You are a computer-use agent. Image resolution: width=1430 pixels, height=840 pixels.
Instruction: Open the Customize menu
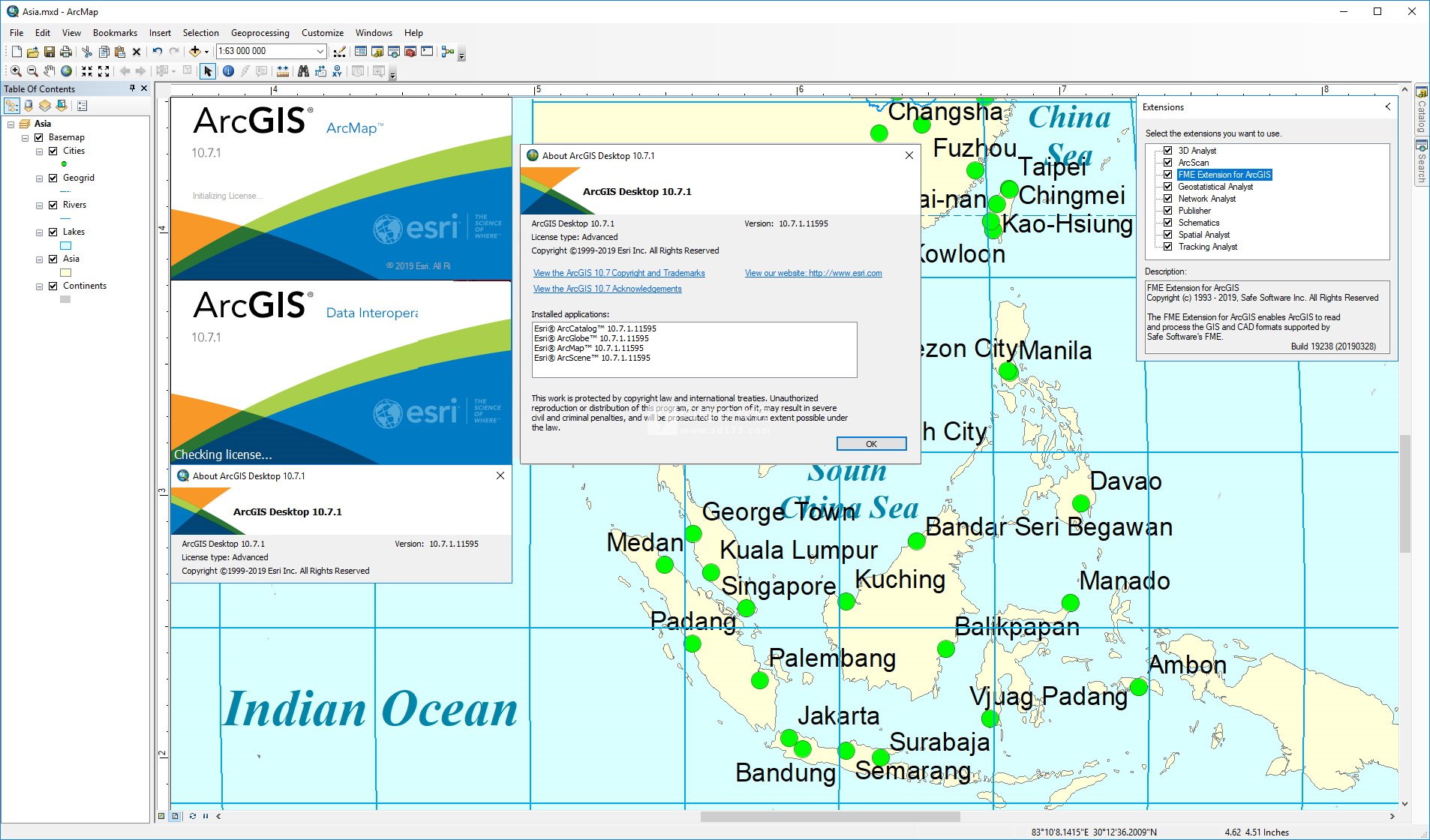click(x=323, y=32)
